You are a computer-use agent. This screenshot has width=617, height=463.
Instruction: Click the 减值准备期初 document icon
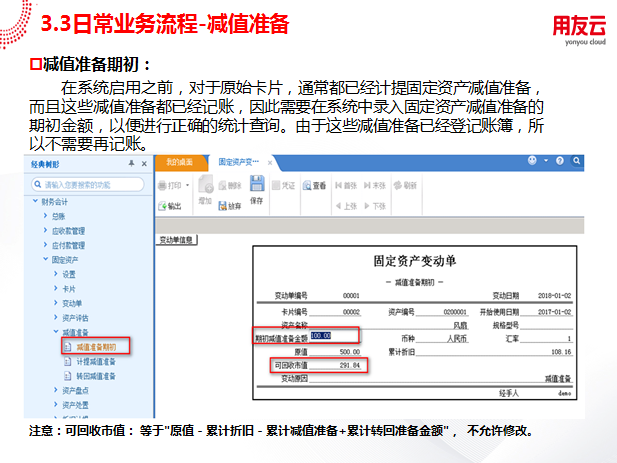click(x=68, y=347)
